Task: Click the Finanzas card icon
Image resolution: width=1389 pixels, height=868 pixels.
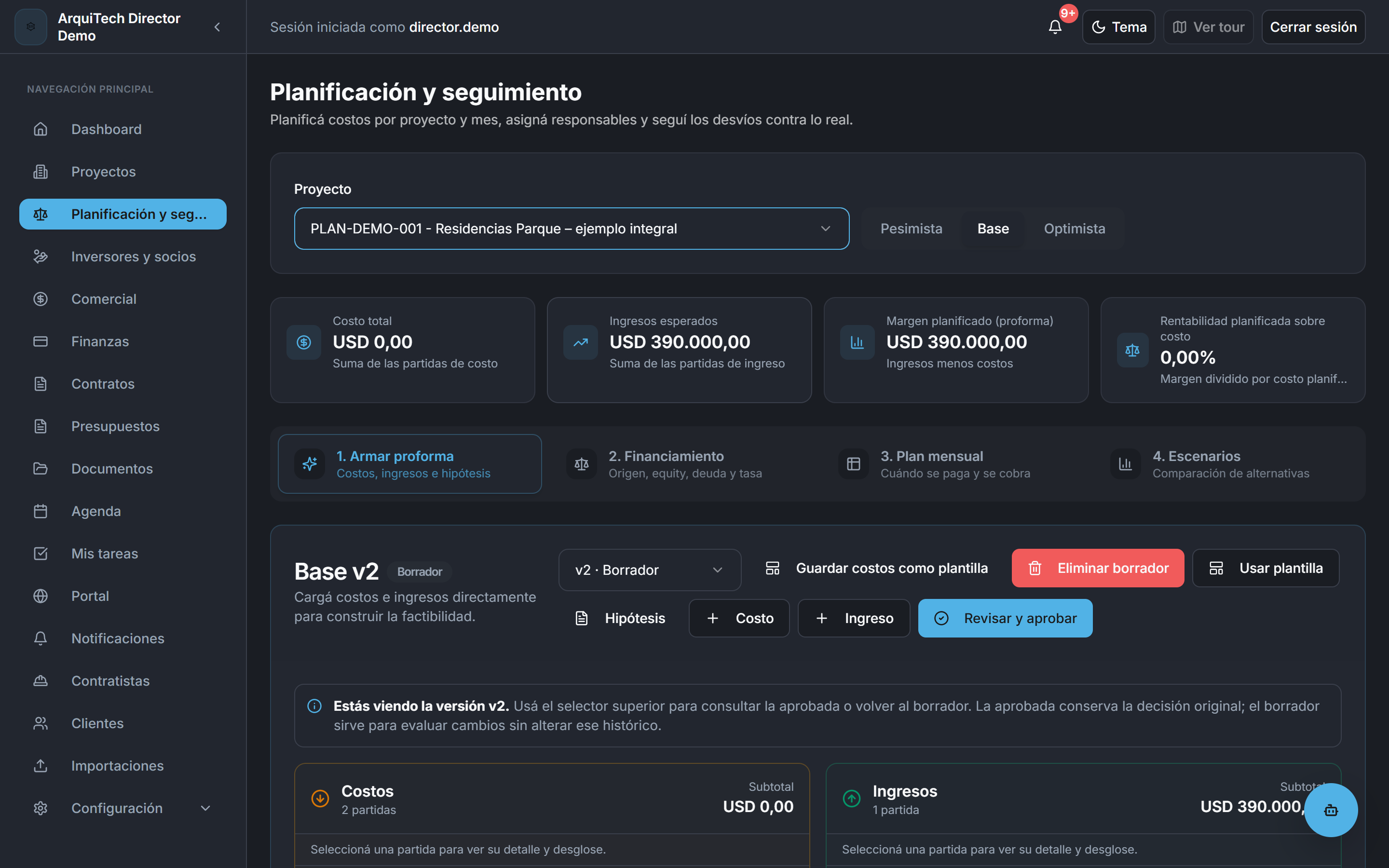Action: coord(40,341)
